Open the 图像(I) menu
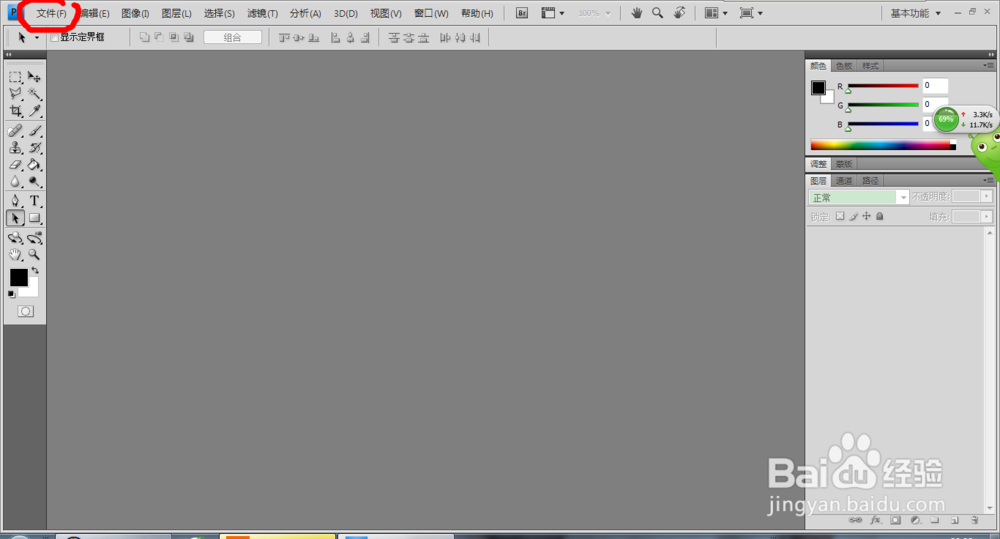The width and height of the screenshot is (1000, 539). tap(135, 13)
